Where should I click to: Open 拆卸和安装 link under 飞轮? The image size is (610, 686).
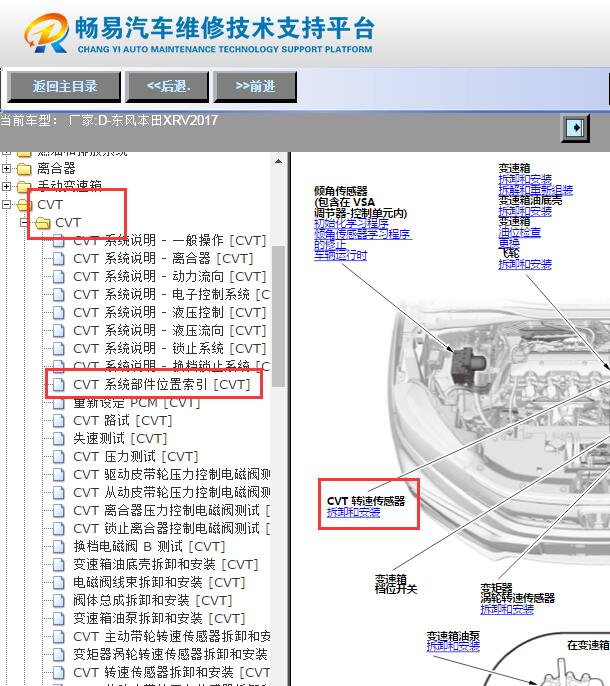(x=525, y=264)
